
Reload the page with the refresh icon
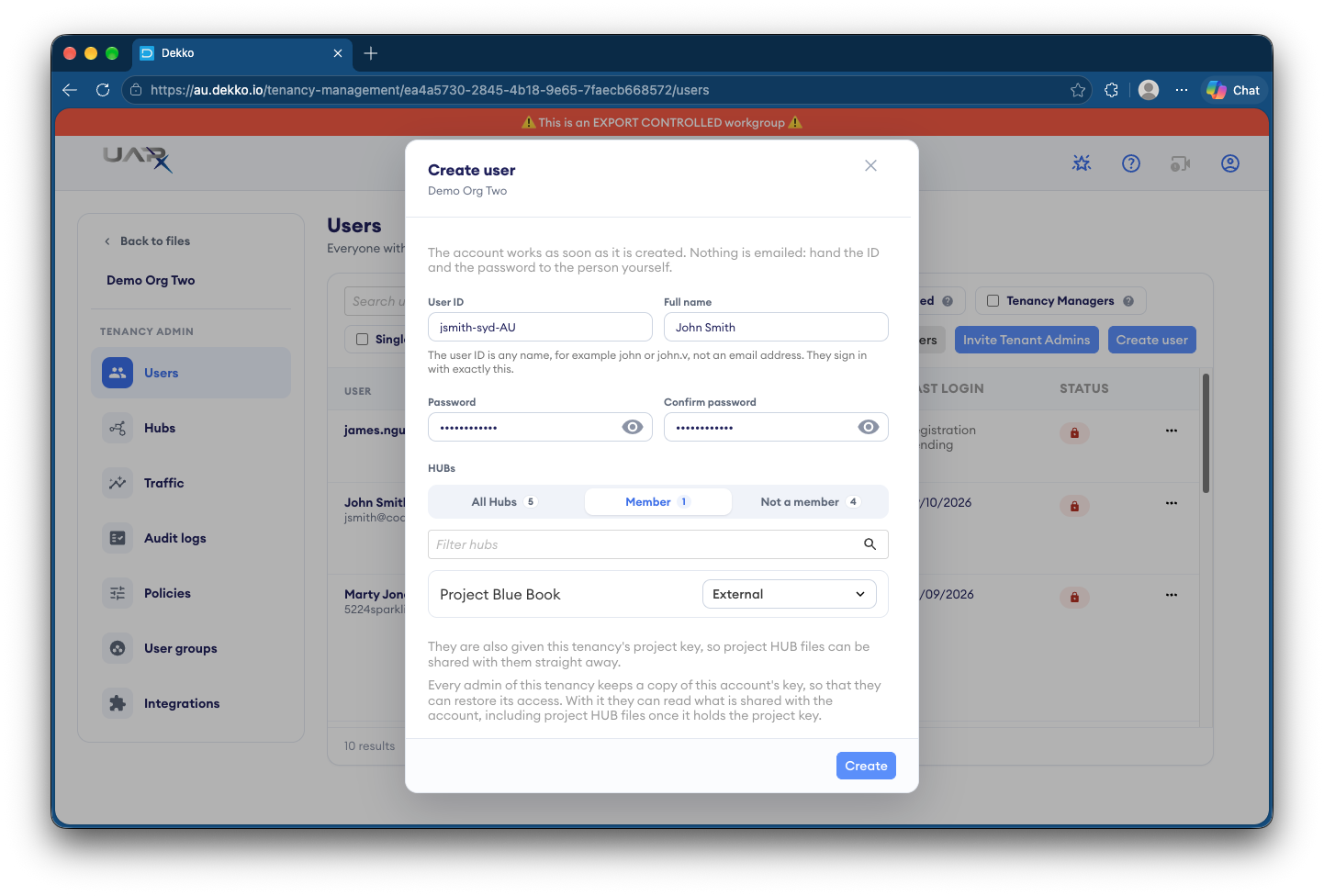point(103,90)
